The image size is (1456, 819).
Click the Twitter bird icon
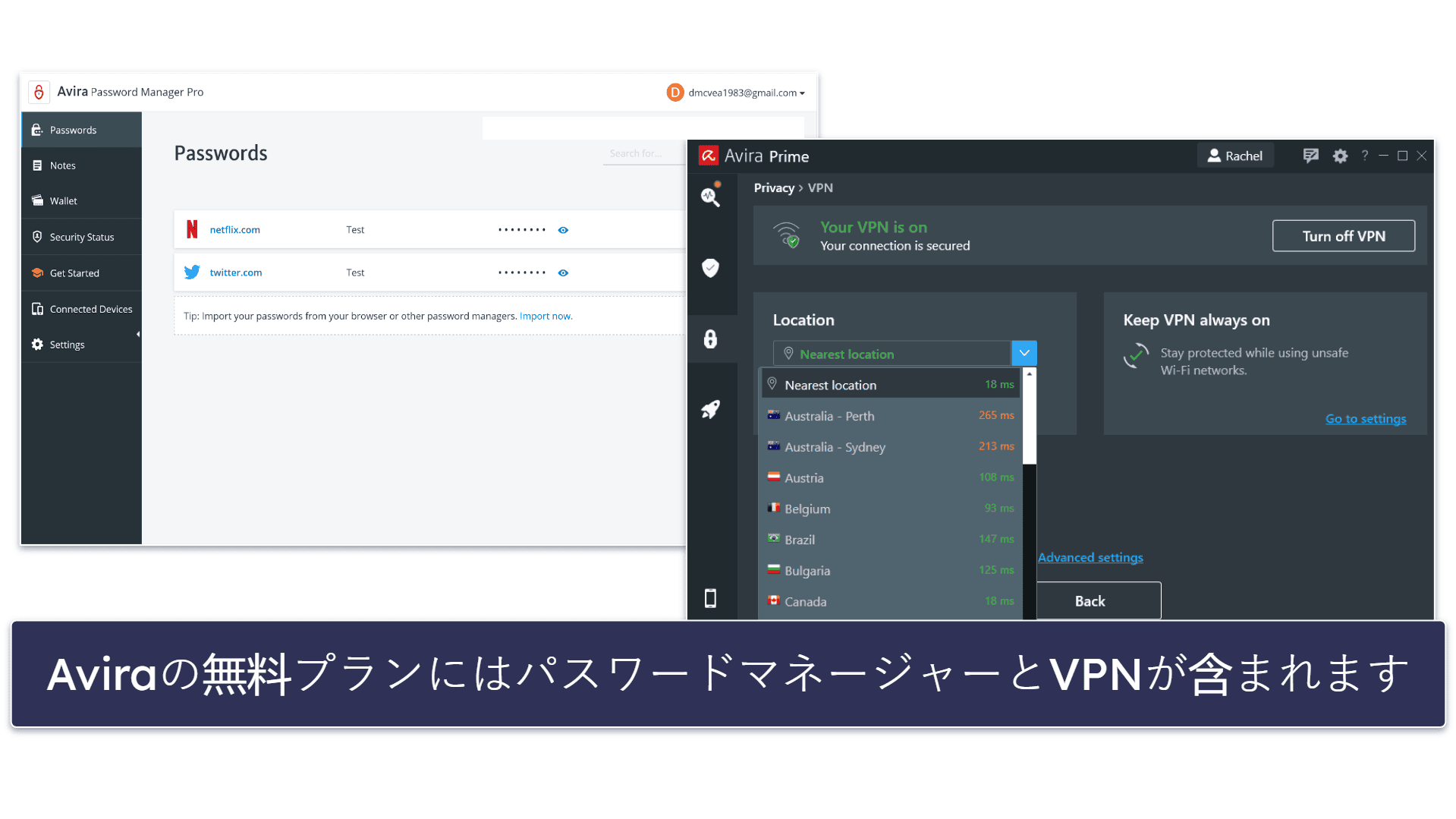(192, 272)
